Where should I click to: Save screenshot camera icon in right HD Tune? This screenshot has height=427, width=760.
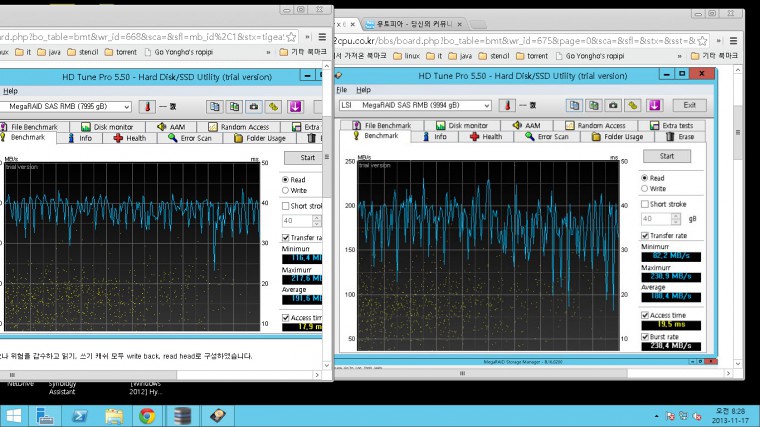tap(613, 105)
